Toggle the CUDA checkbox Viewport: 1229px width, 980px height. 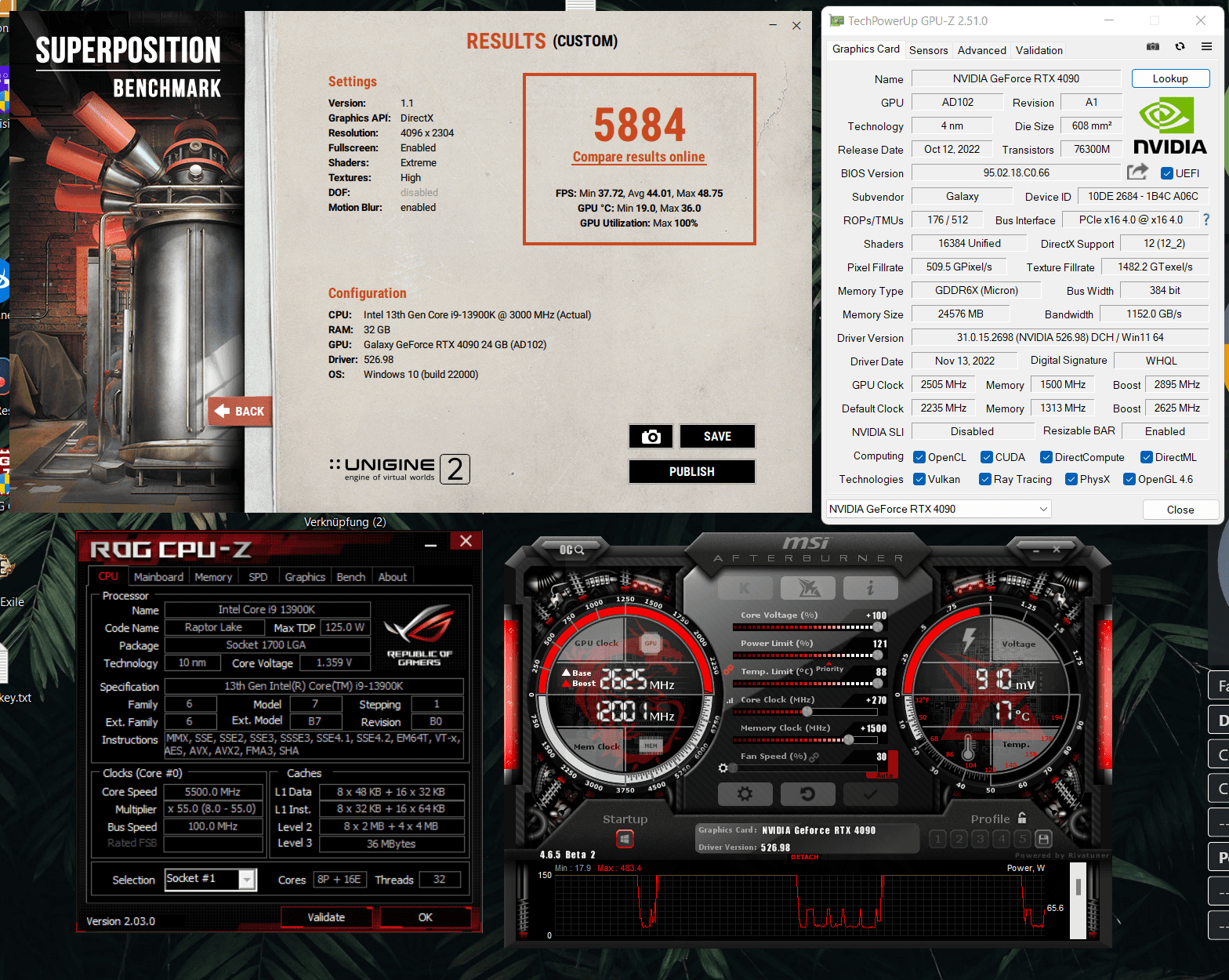(987, 457)
